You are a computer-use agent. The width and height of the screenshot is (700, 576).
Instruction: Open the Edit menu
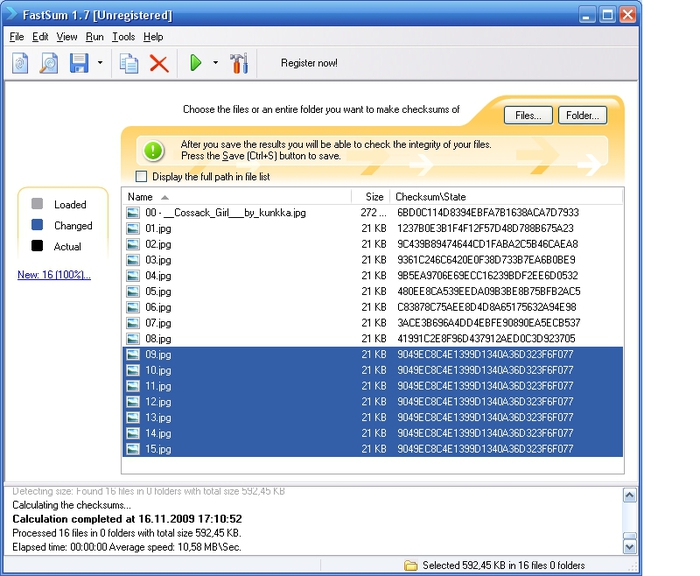click(40, 37)
